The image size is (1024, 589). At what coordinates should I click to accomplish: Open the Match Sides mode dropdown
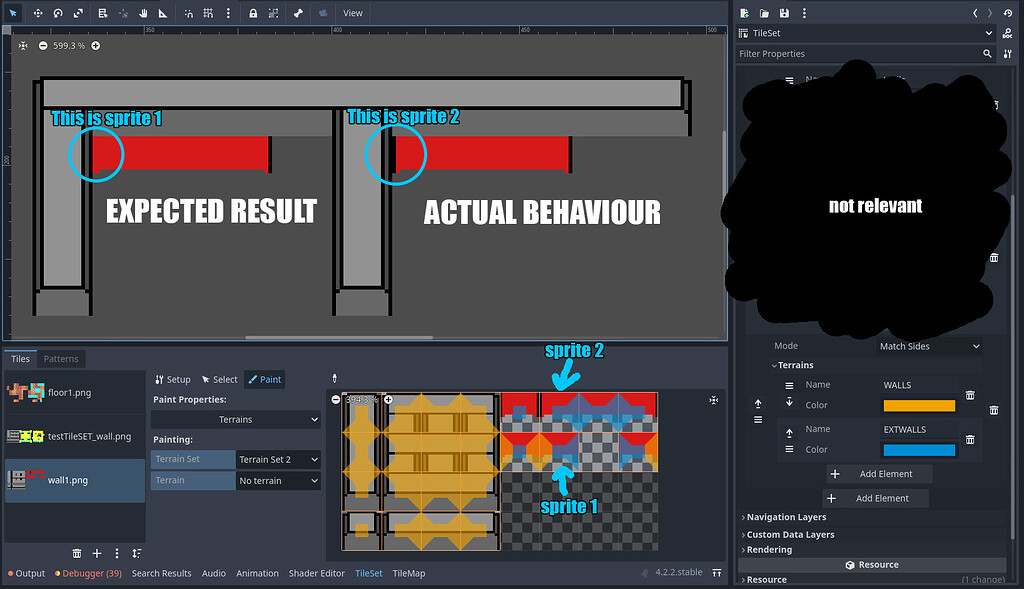click(x=929, y=345)
